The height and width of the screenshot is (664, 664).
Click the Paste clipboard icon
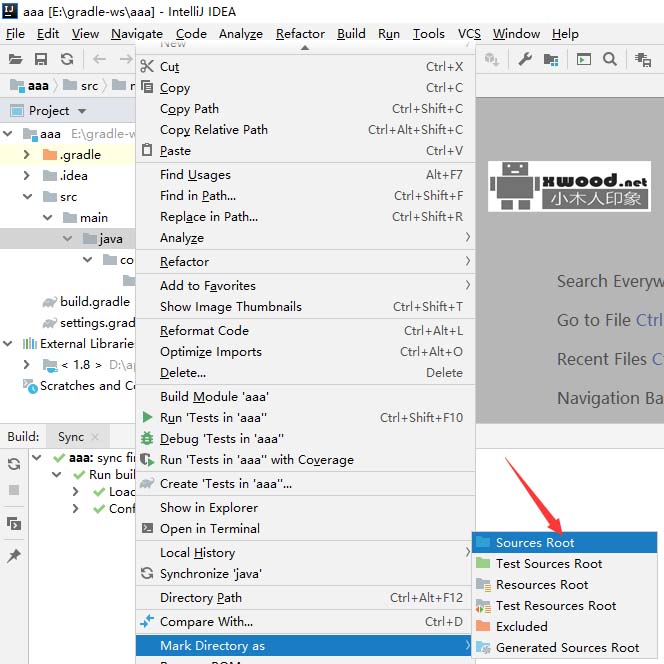(x=147, y=150)
